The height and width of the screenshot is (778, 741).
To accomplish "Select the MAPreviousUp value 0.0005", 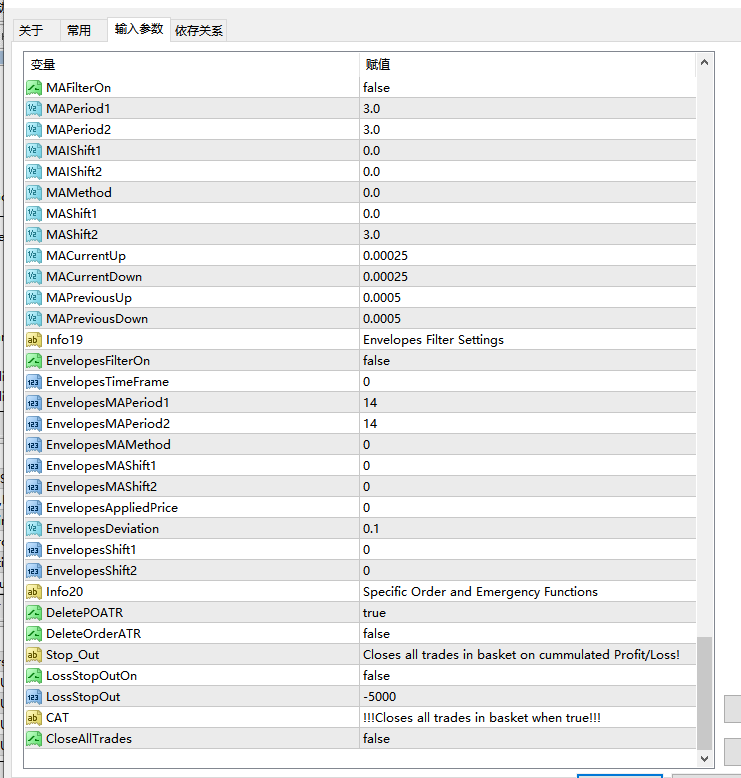I will (x=382, y=298).
